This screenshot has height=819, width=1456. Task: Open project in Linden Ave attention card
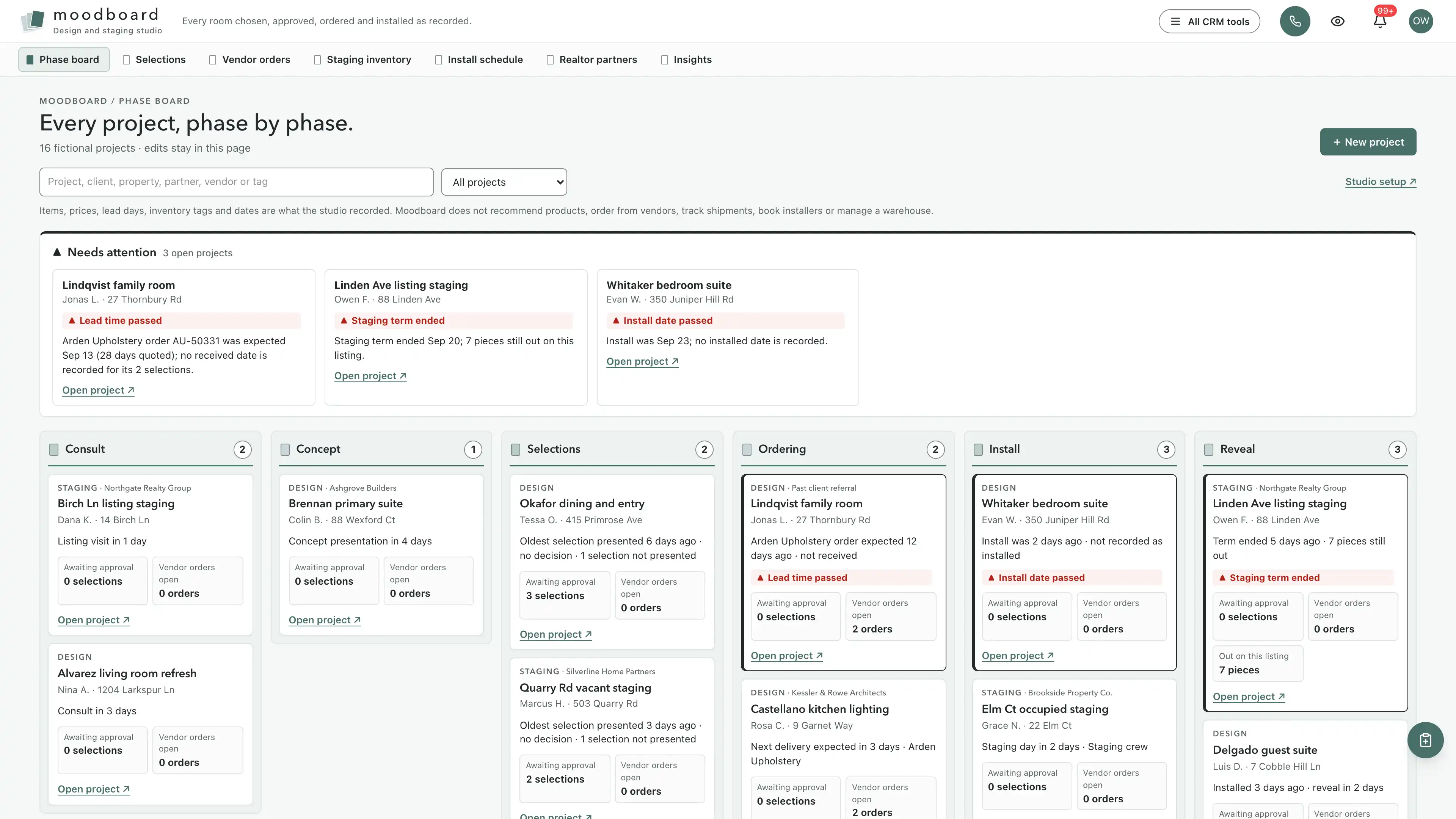(x=370, y=376)
